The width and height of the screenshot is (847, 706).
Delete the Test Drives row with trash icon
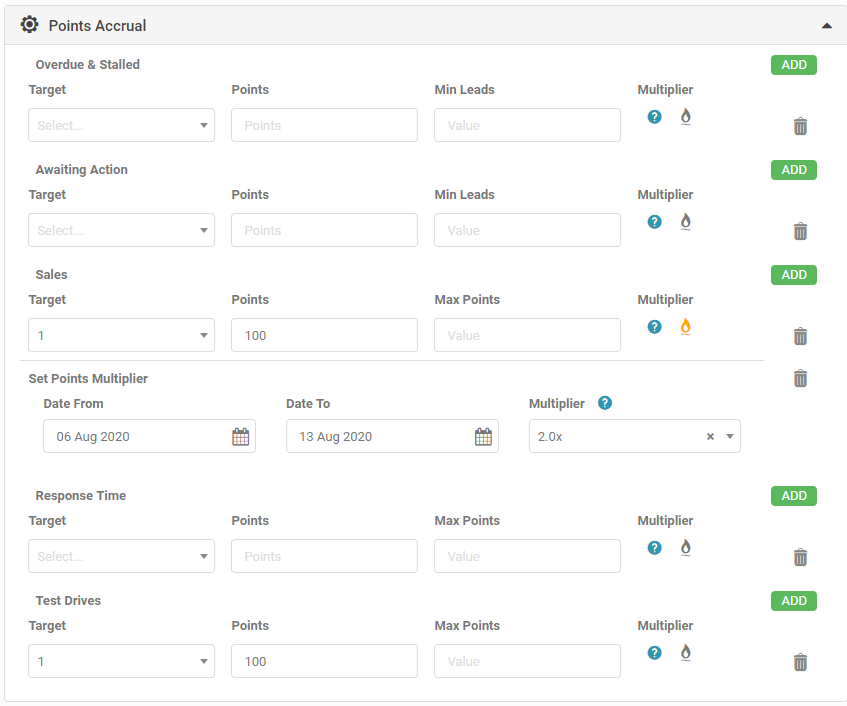(x=800, y=662)
